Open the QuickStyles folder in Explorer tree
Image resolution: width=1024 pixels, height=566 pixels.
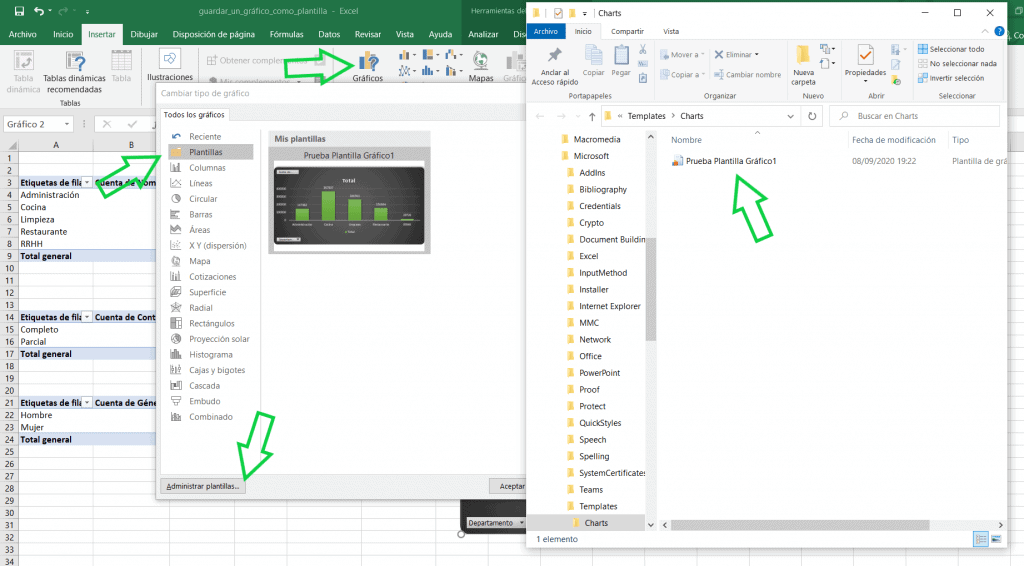click(600, 423)
